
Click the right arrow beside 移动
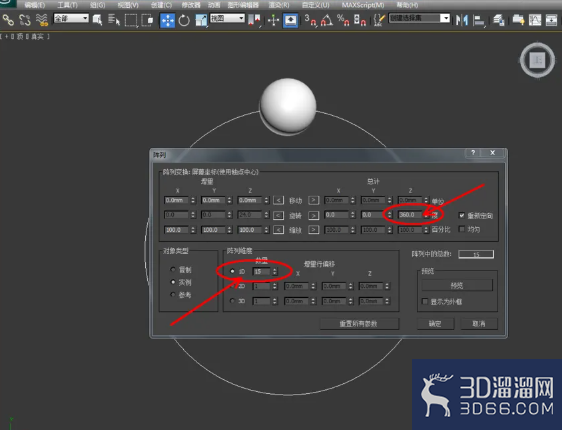[313, 200]
